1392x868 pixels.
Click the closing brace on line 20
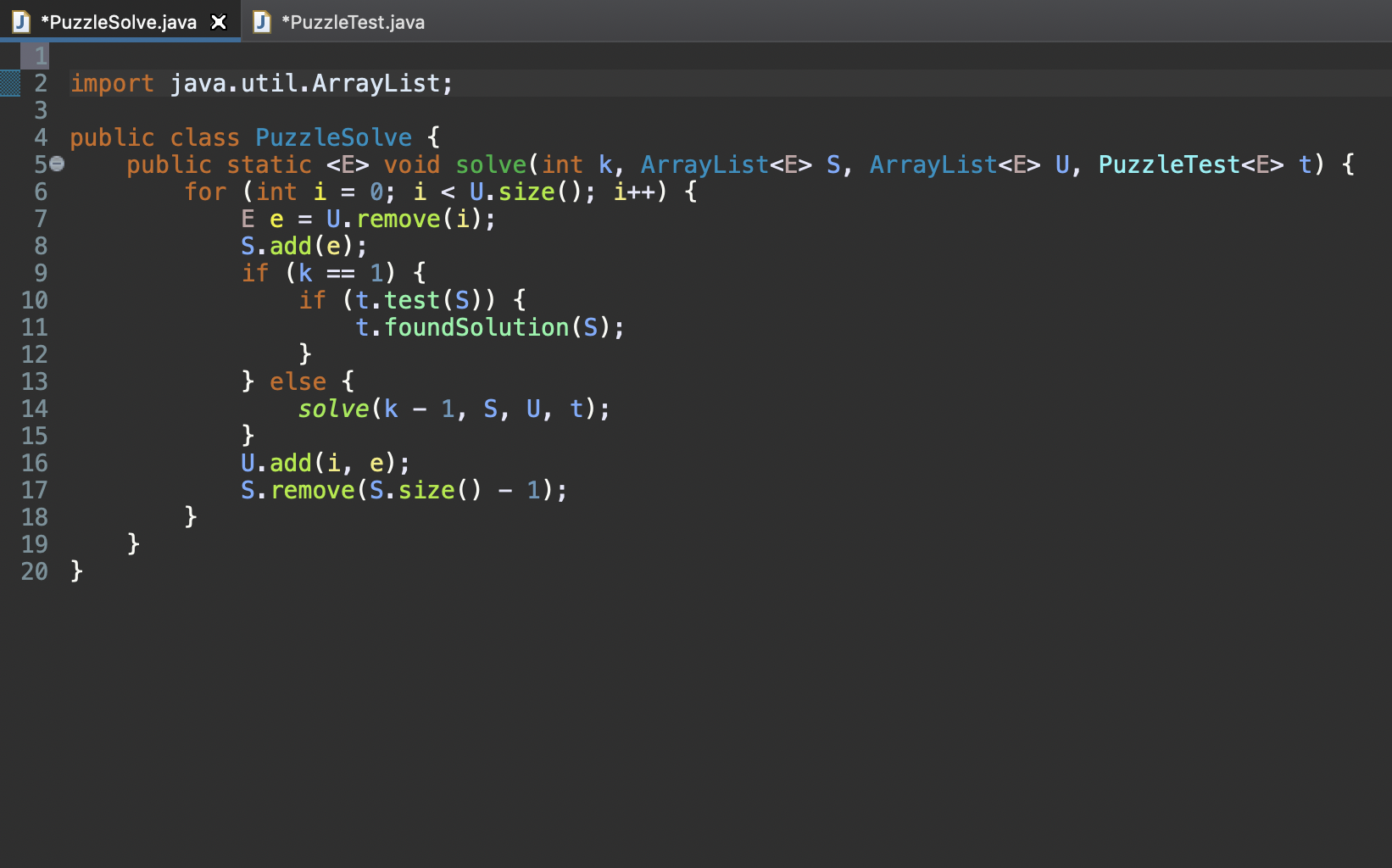pos(76,571)
